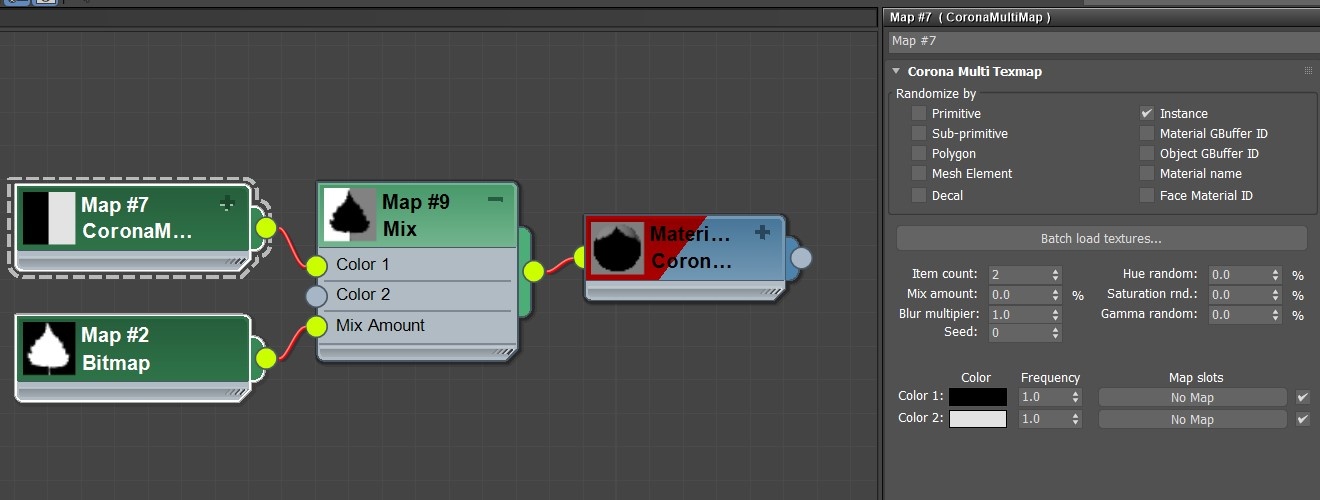The image size is (1320, 500).
Task: Click the Mix Amount input socket
Action: pyautogui.click(x=316, y=326)
